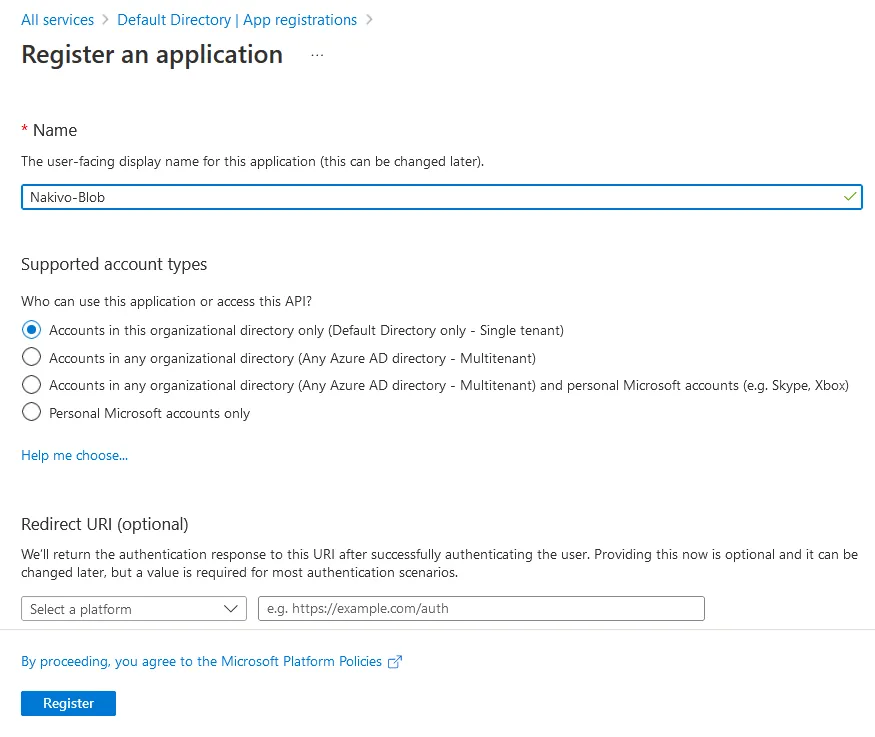Open Default Directory App registrations breadcrumb

(237, 19)
